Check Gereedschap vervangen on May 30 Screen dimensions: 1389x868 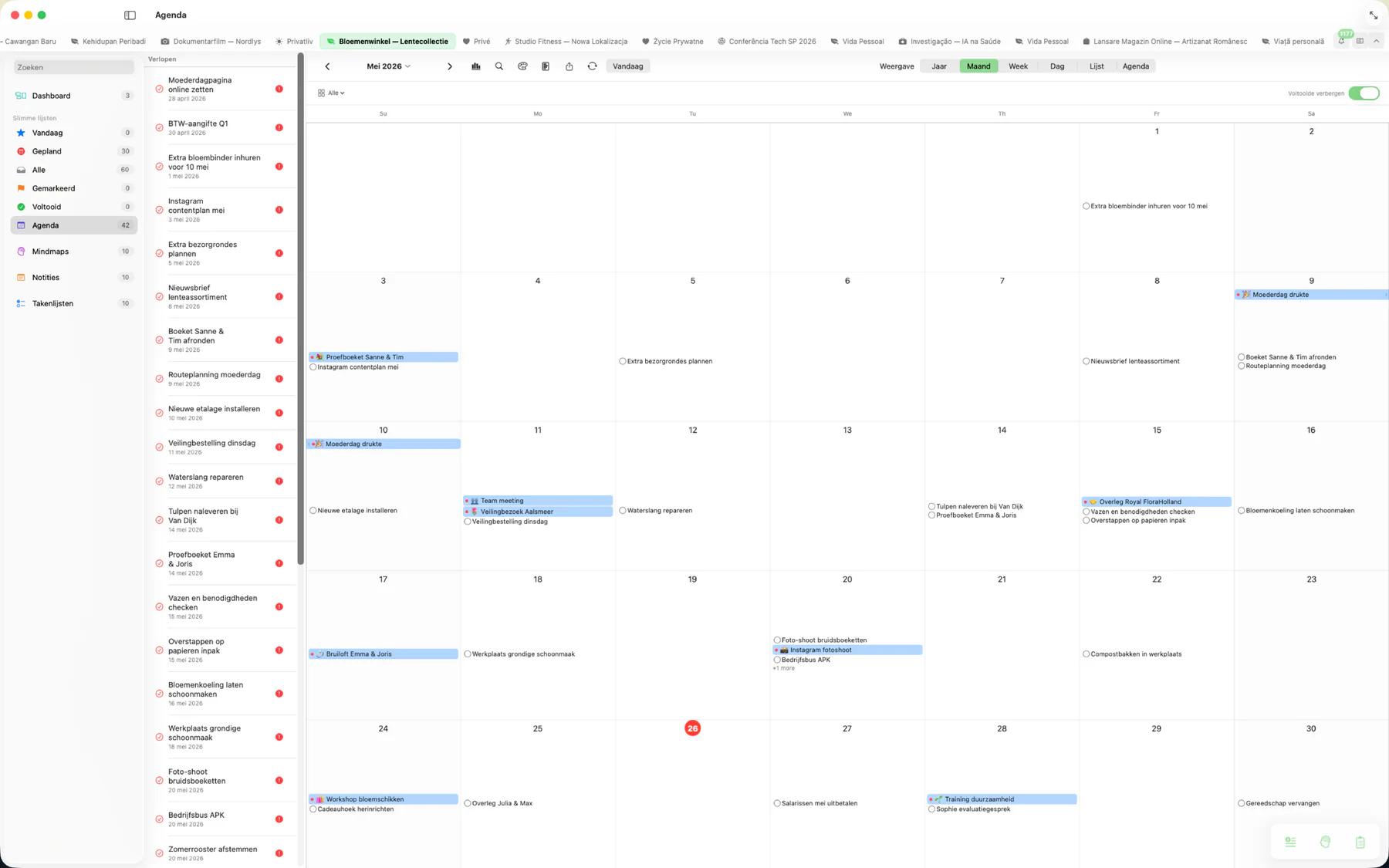[1241, 803]
